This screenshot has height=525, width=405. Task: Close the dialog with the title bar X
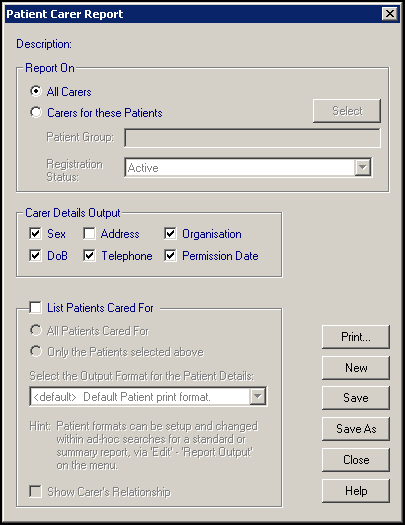(x=390, y=14)
